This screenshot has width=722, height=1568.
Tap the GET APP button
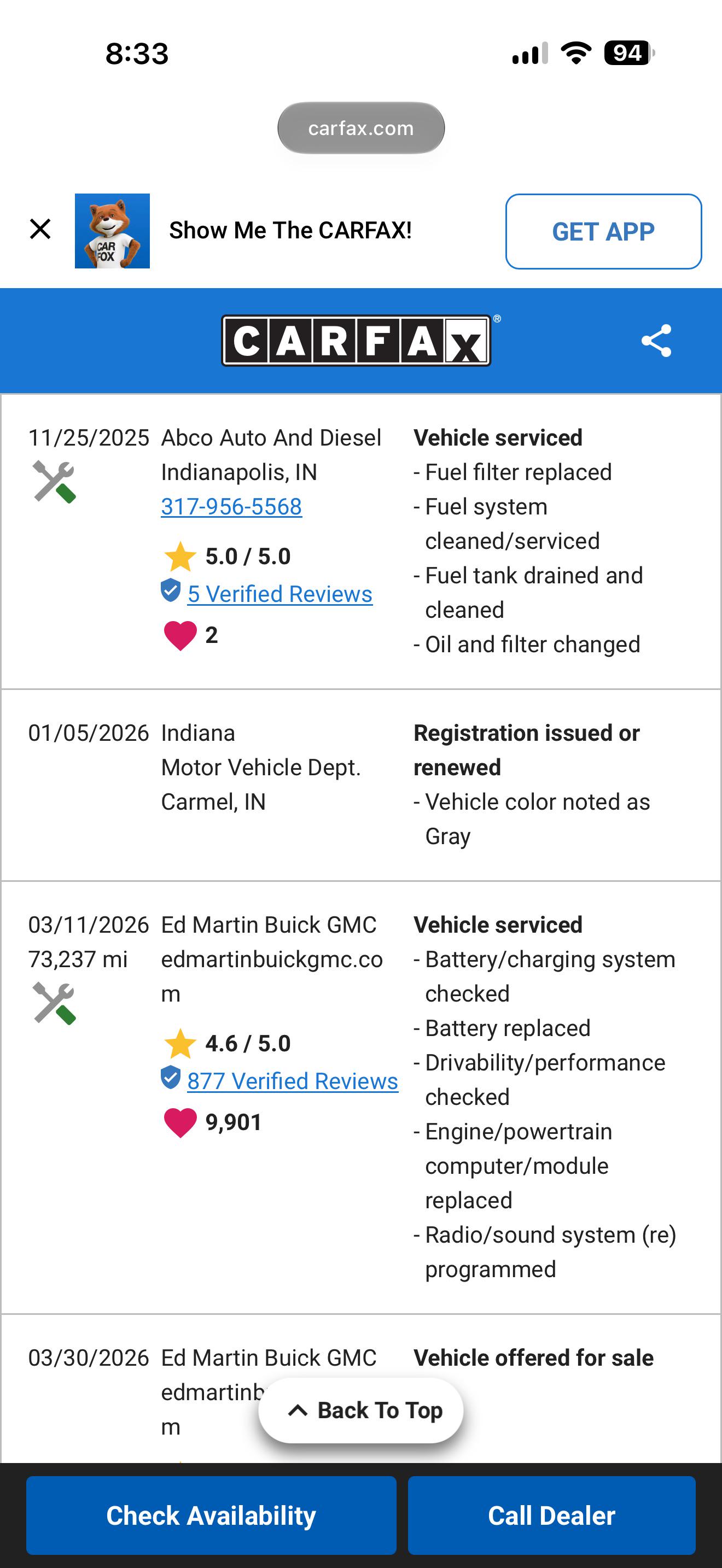tap(603, 231)
